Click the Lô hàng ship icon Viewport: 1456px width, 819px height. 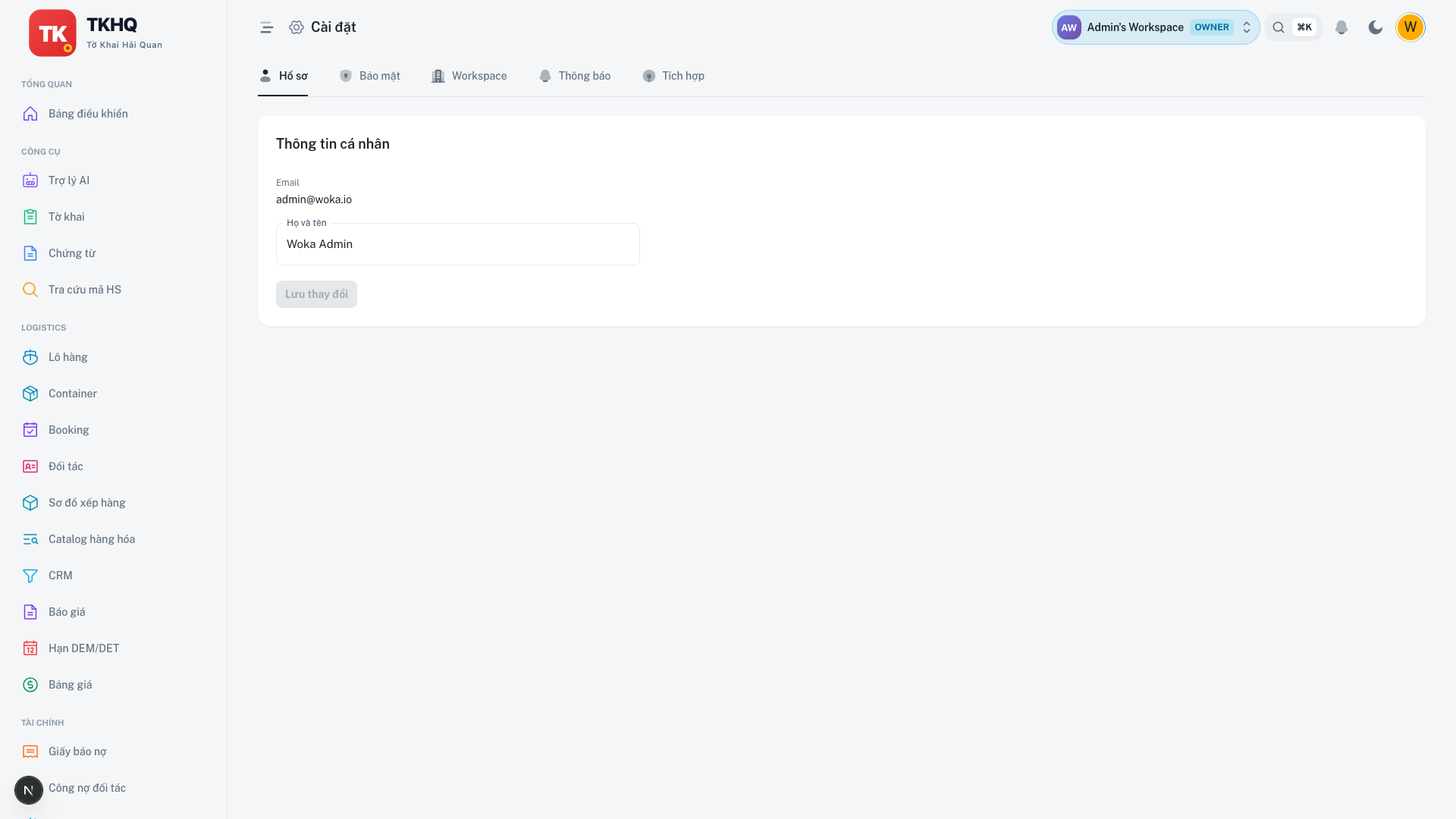[30, 357]
